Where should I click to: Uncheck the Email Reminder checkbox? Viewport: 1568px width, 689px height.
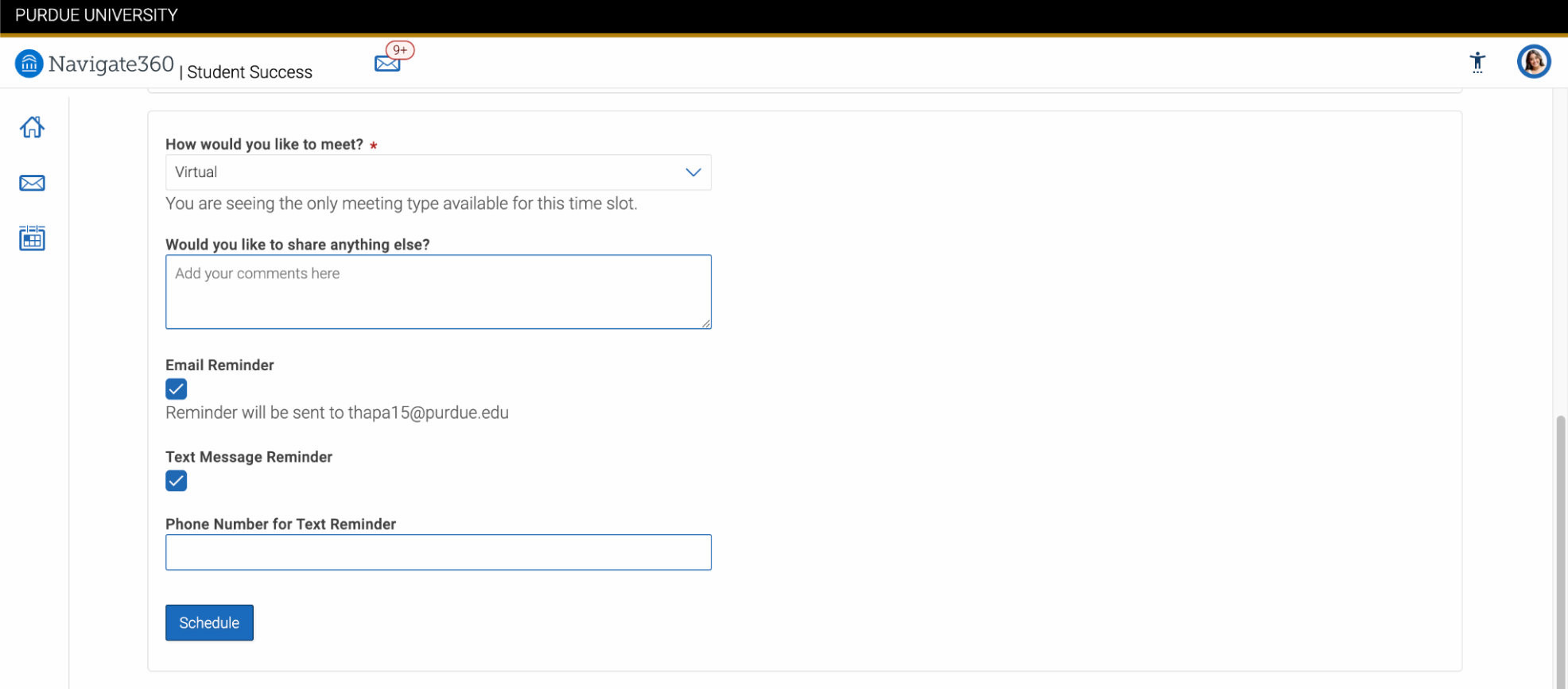coord(176,389)
